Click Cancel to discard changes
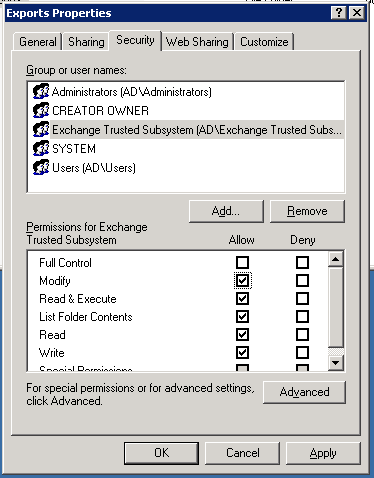Viewport: 374px width, 478px height. (x=242, y=453)
